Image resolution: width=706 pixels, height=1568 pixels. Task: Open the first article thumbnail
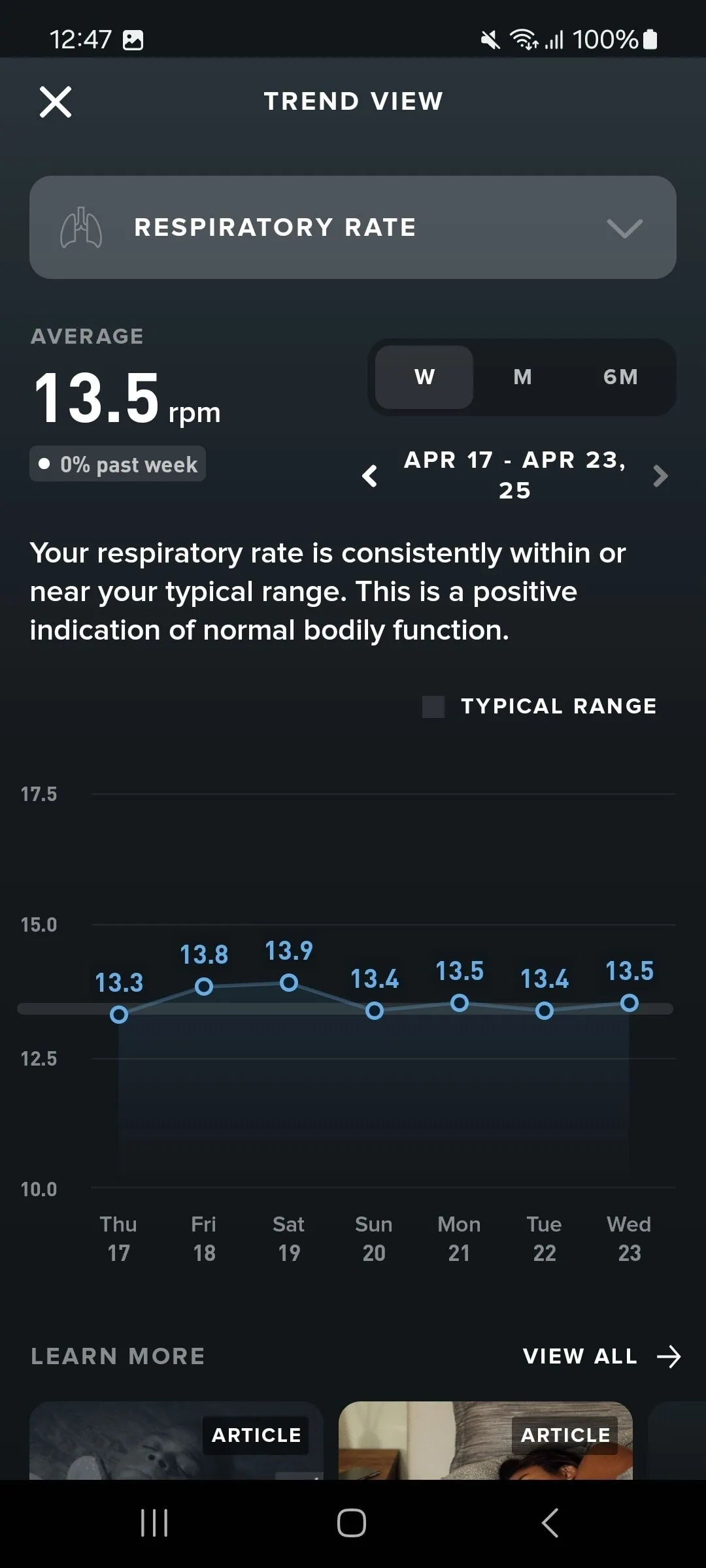pos(176,1441)
